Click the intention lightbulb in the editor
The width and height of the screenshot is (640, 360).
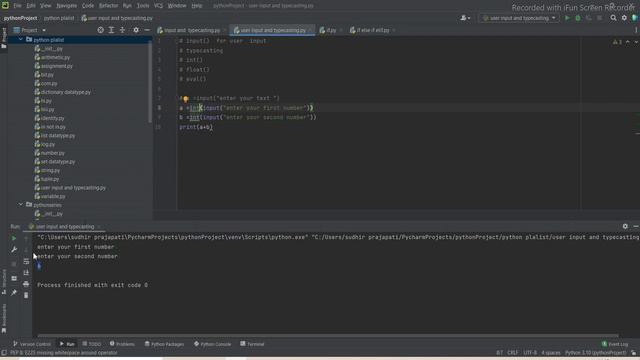coord(185,99)
